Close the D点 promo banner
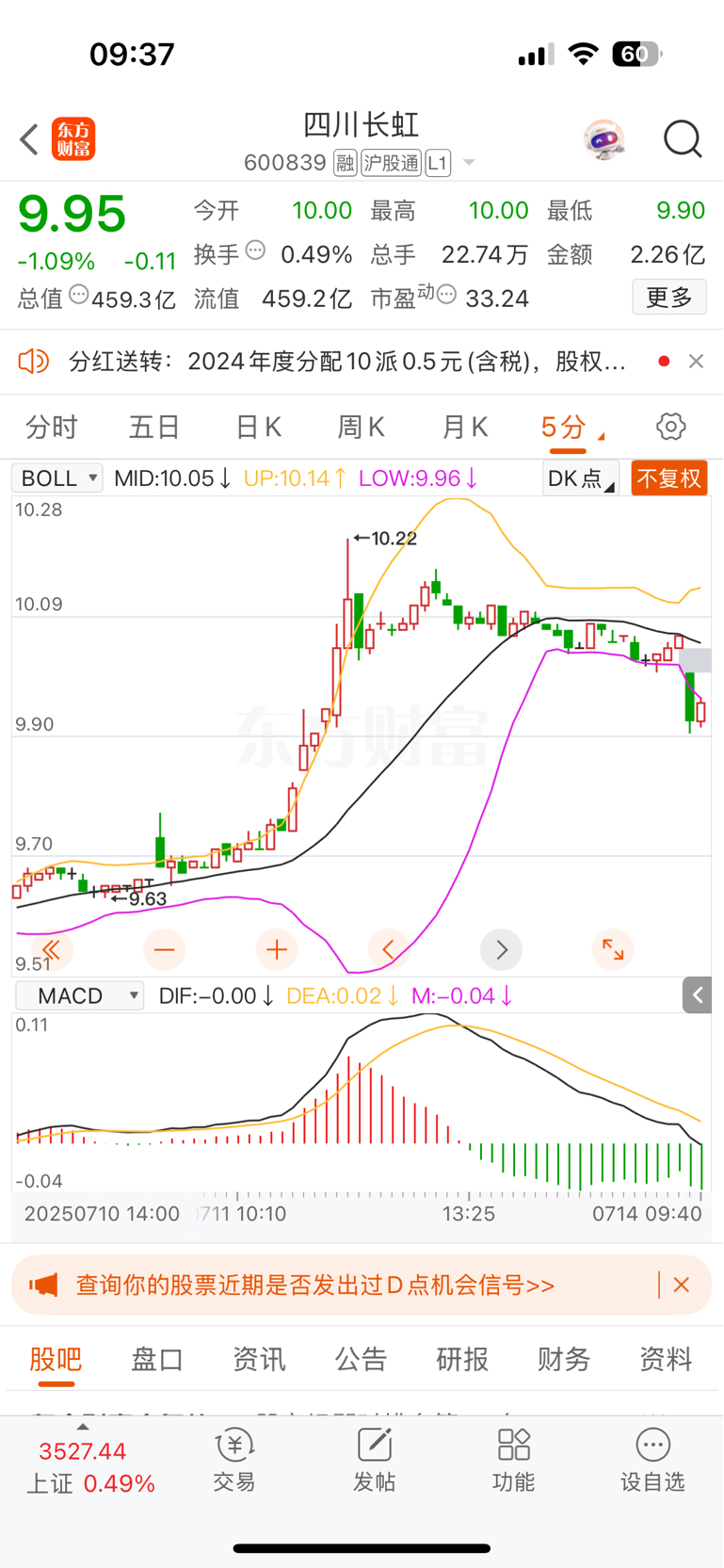Screen dimensions: 724x1568 tap(682, 1285)
